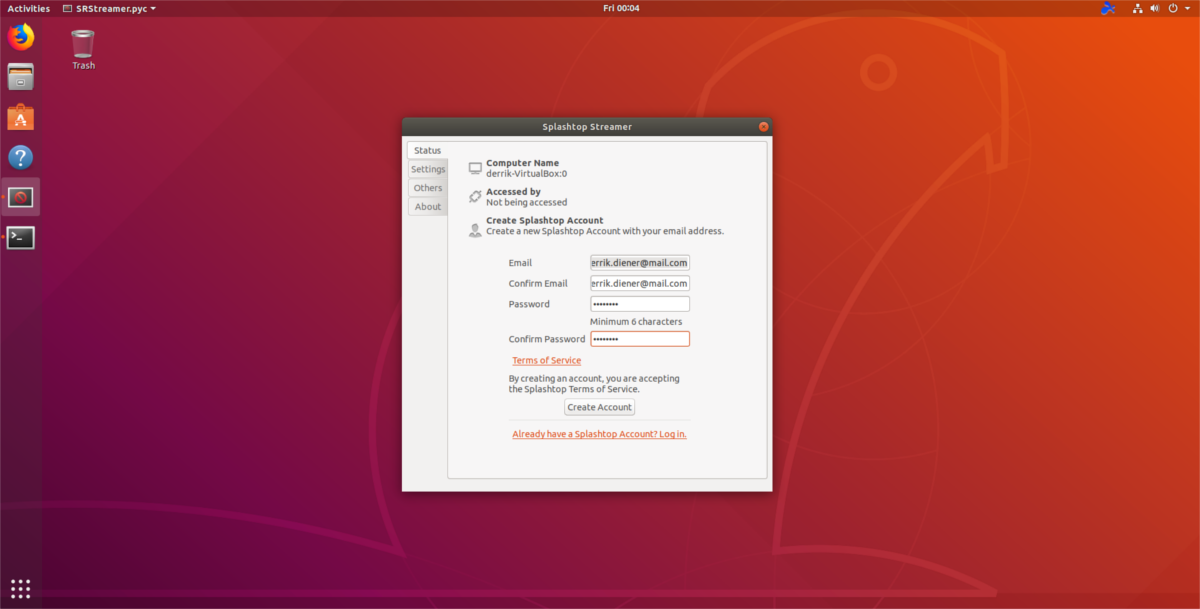Screen dimensions: 1200x609
Task: Click Activities in the top bar
Action: click(28, 8)
